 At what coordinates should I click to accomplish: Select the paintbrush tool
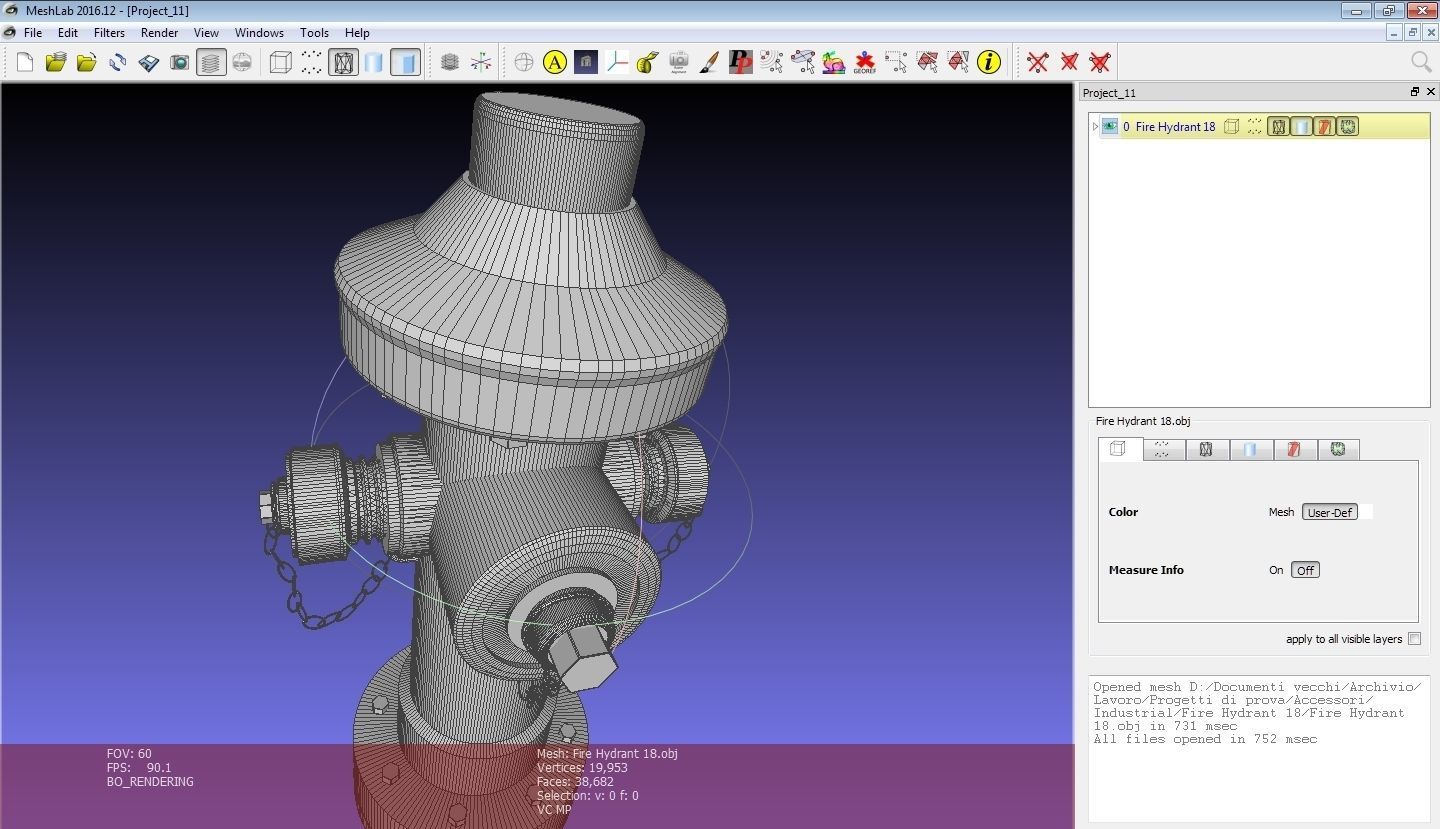(x=709, y=62)
